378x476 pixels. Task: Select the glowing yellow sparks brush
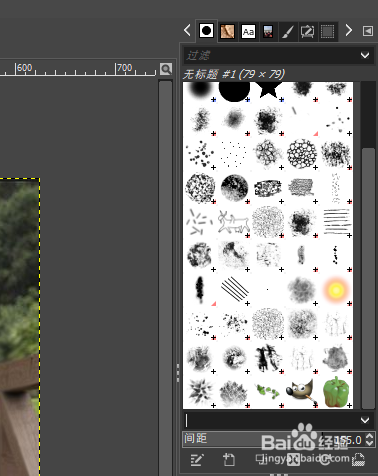[x=336, y=290]
